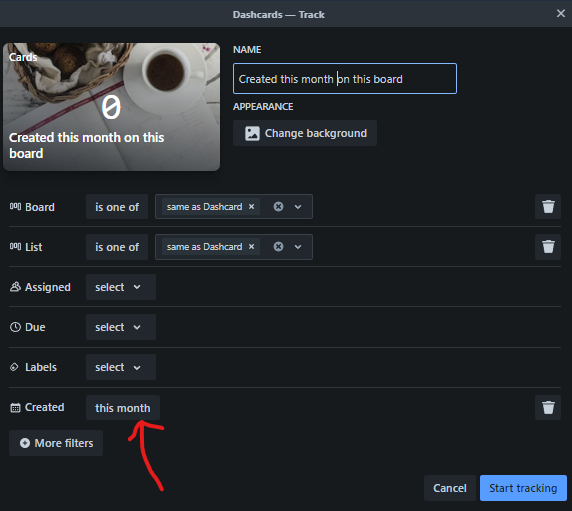Delete the List filter row
Viewport: 572px width, 511px height.
(548, 247)
